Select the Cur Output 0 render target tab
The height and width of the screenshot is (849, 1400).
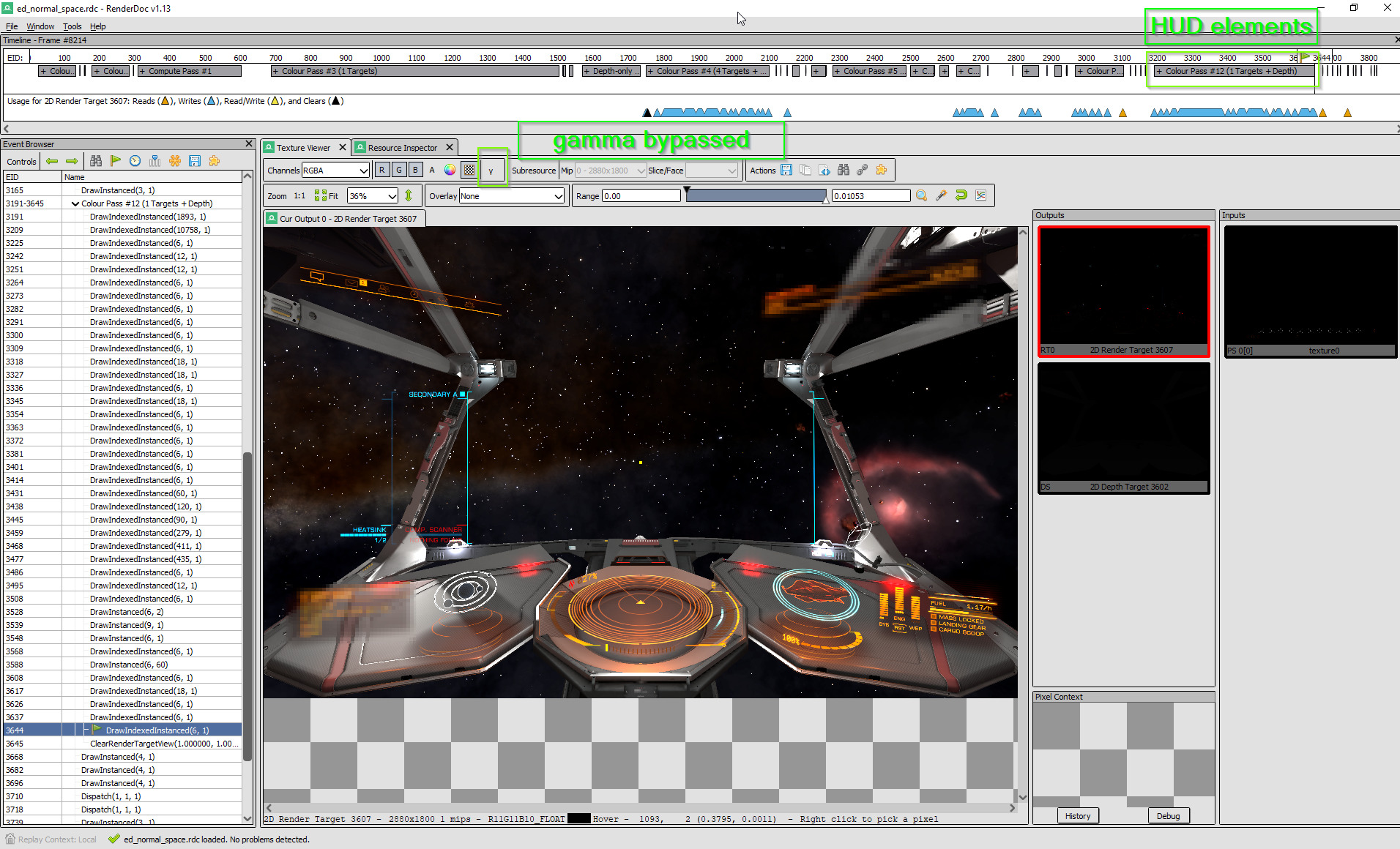[x=343, y=218]
